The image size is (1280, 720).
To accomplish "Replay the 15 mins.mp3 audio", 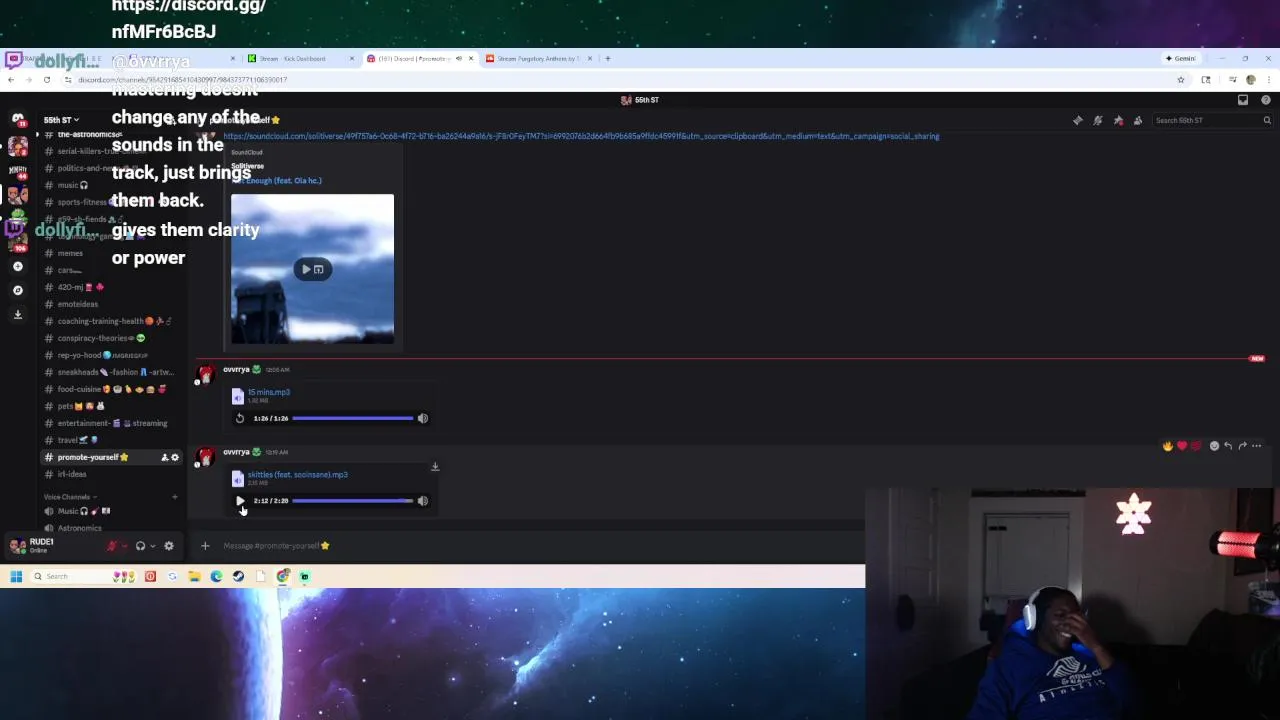I will click(240, 419).
